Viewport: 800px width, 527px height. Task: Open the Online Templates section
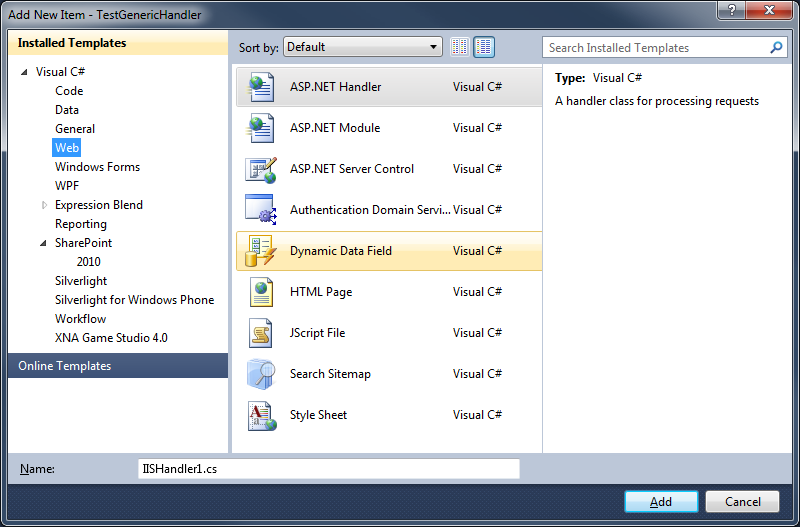pos(118,366)
